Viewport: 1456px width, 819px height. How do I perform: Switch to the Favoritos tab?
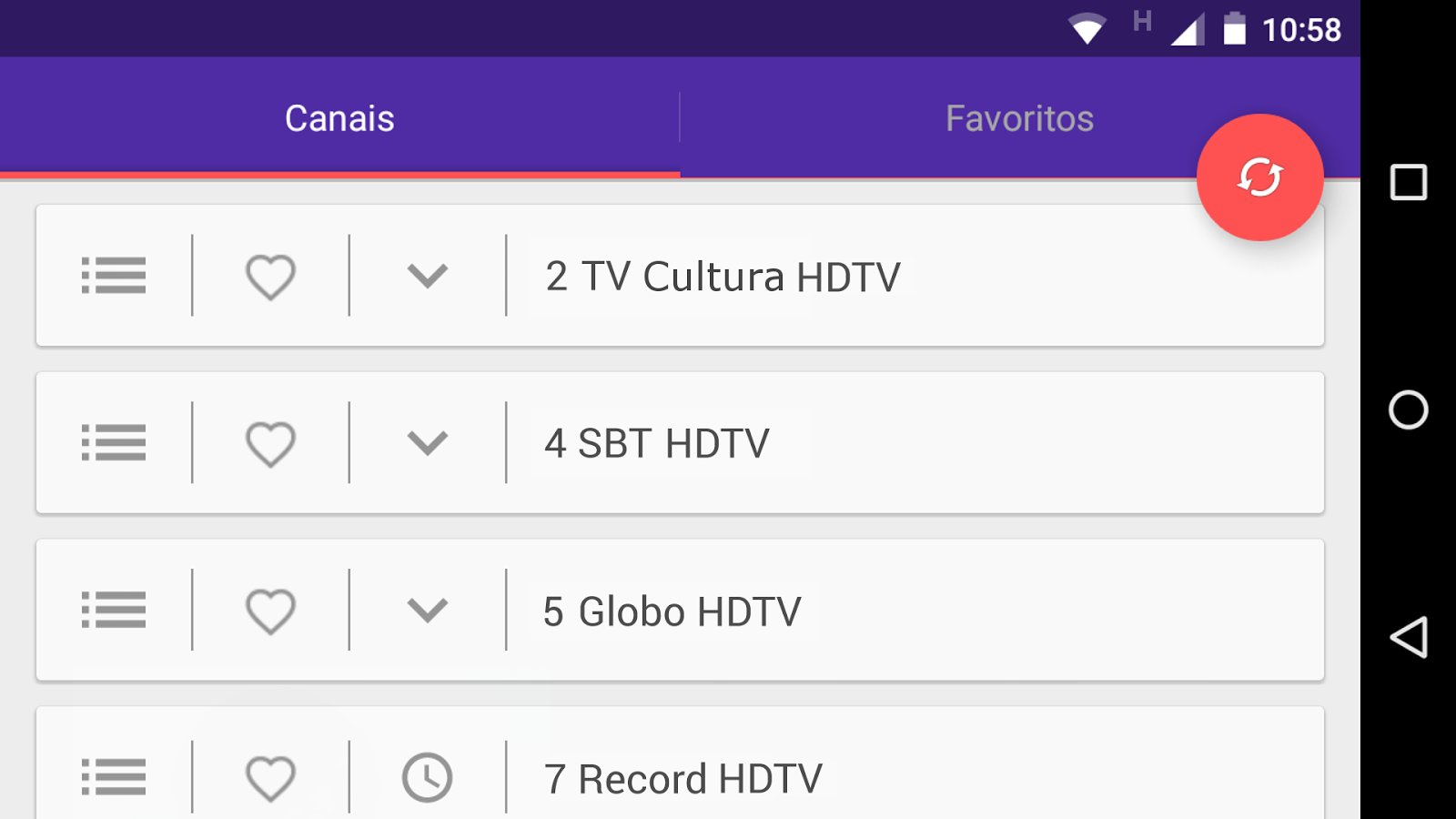coord(1019,118)
